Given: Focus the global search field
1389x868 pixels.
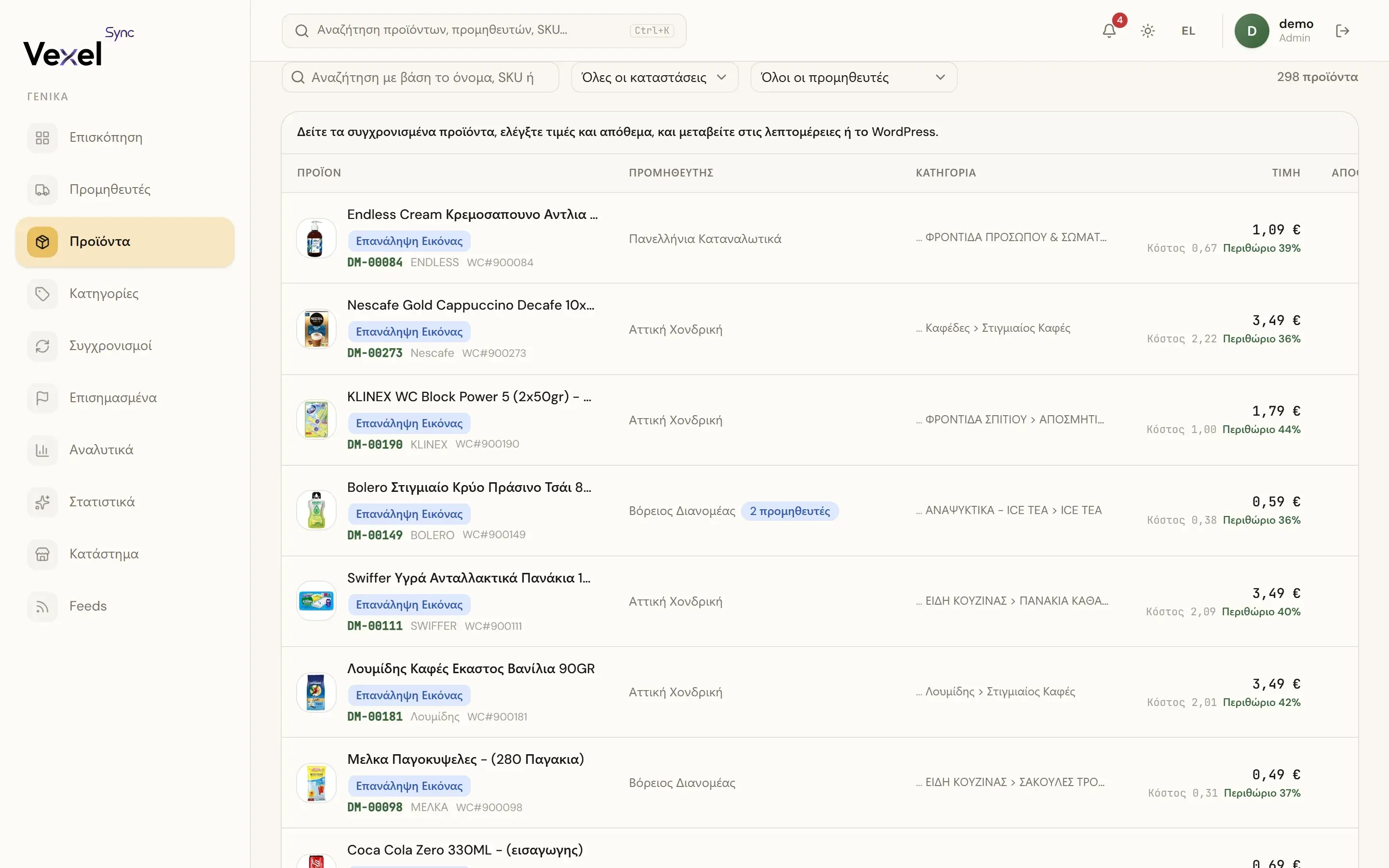Looking at the screenshot, I should click(484, 30).
